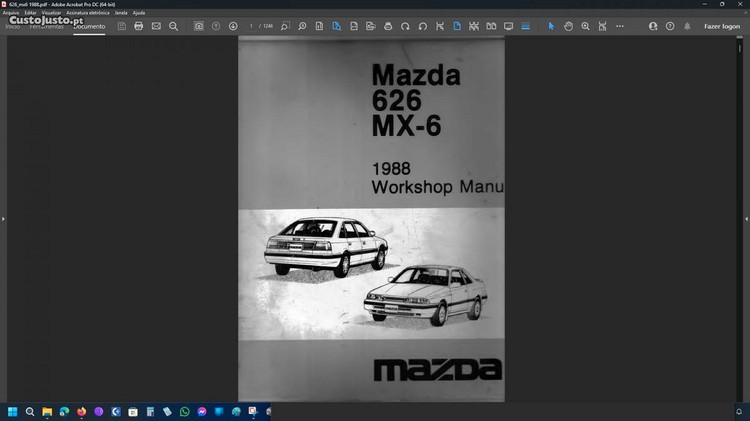Viewport: 750px width, 421px height.
Task: Click the print icon in the toolbar
Action: tap(138, 26)
